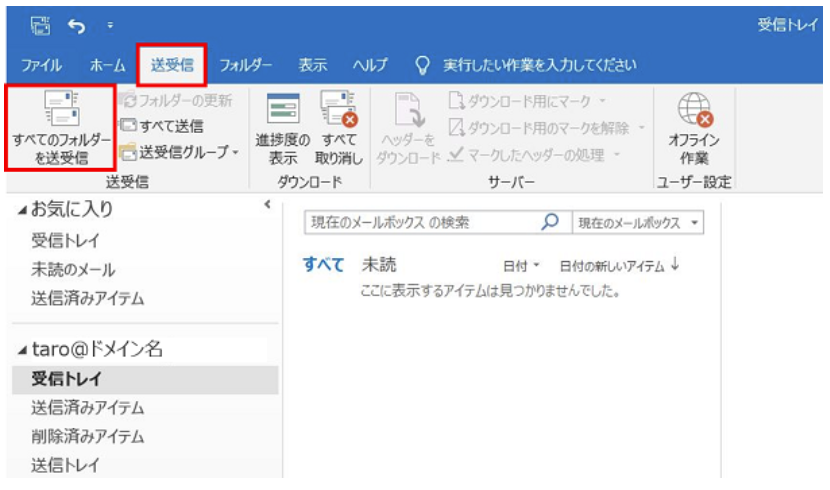
Task: Show All messages filter (すべて)
Action: [x=323, y=265]
